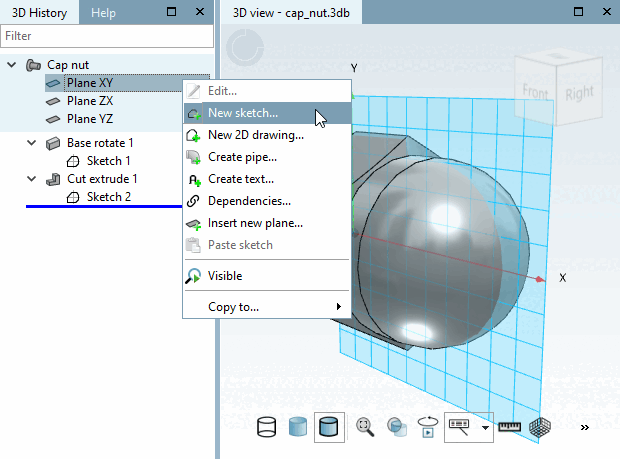620x459 pixels.
Task: Click the Cut extrude 1 icon
Action: click(53, 179)
